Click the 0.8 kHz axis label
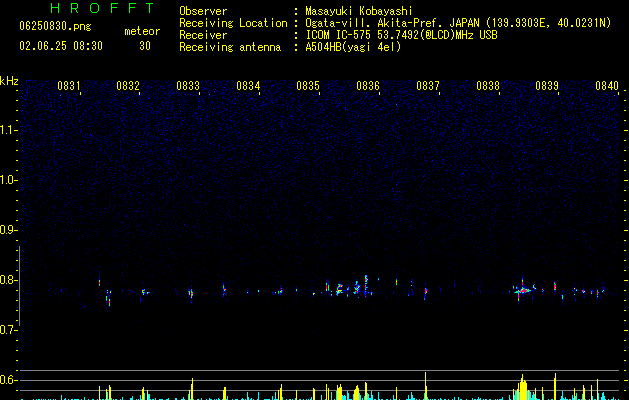Viewport: 629px width, 400px height. click(9, 280)
